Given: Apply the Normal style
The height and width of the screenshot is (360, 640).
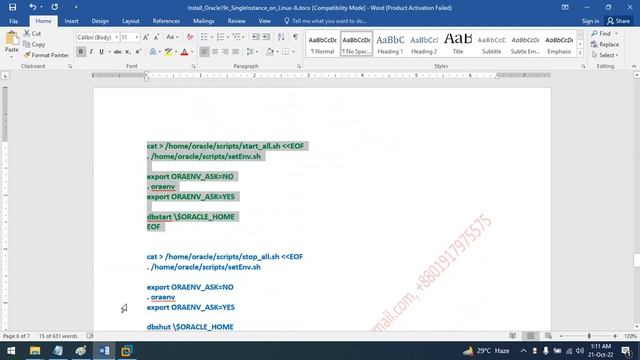Looking at the screenshot, I should point(322,44).
